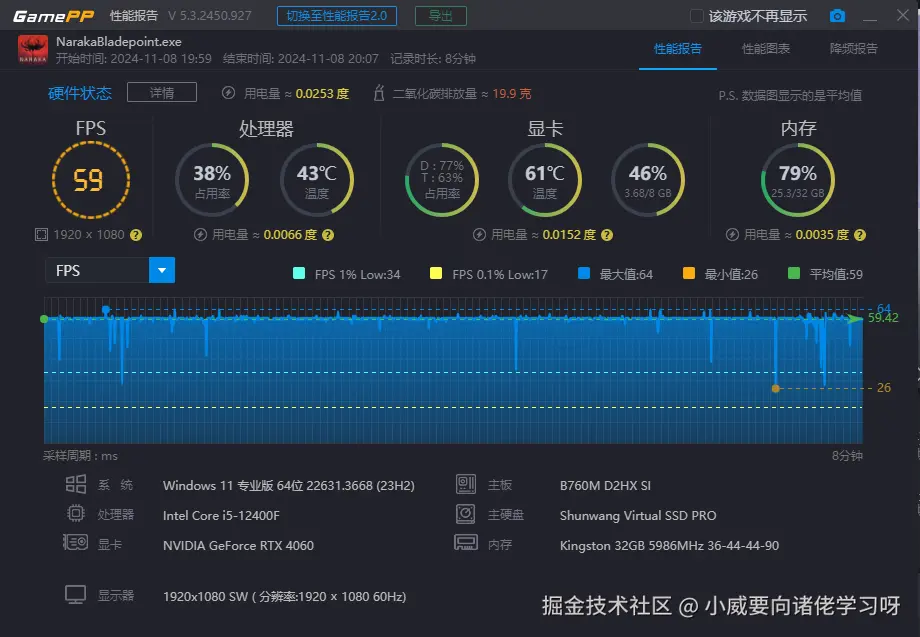This screenshot has height=637, width=920.
Task: Click the help icon beside memory power 0.0035
Action: click(860, 235)
